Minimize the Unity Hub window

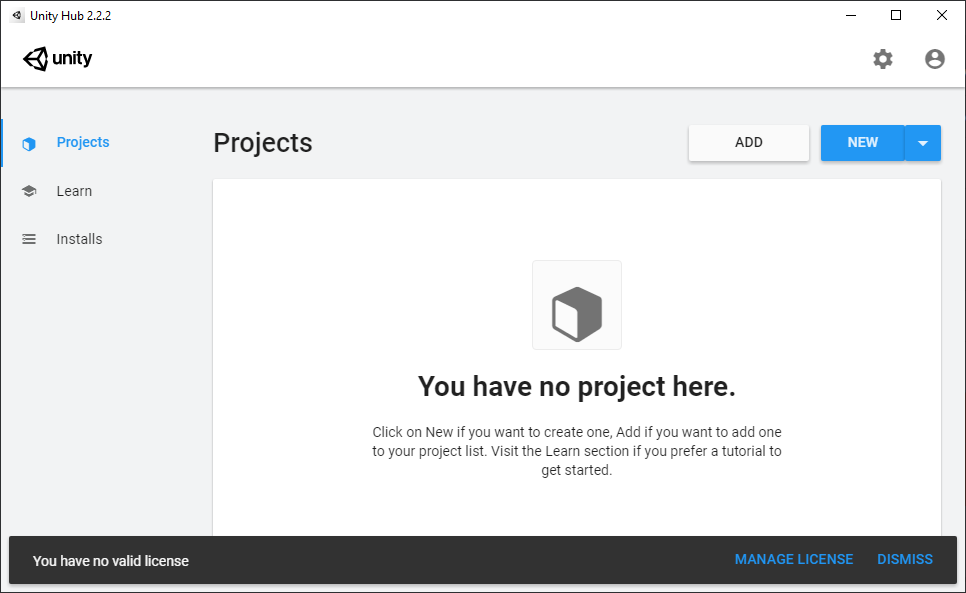(851, 15)
